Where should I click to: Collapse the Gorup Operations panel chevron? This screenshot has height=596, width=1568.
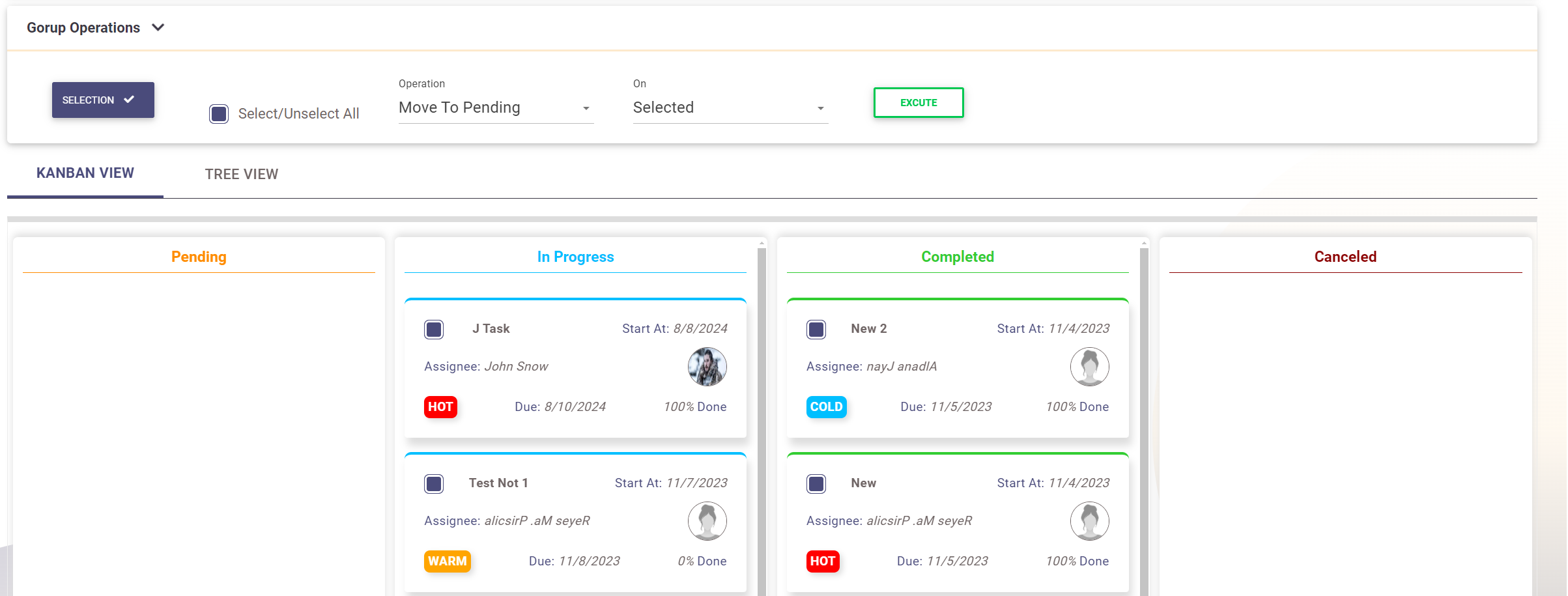tap(158, 27)
